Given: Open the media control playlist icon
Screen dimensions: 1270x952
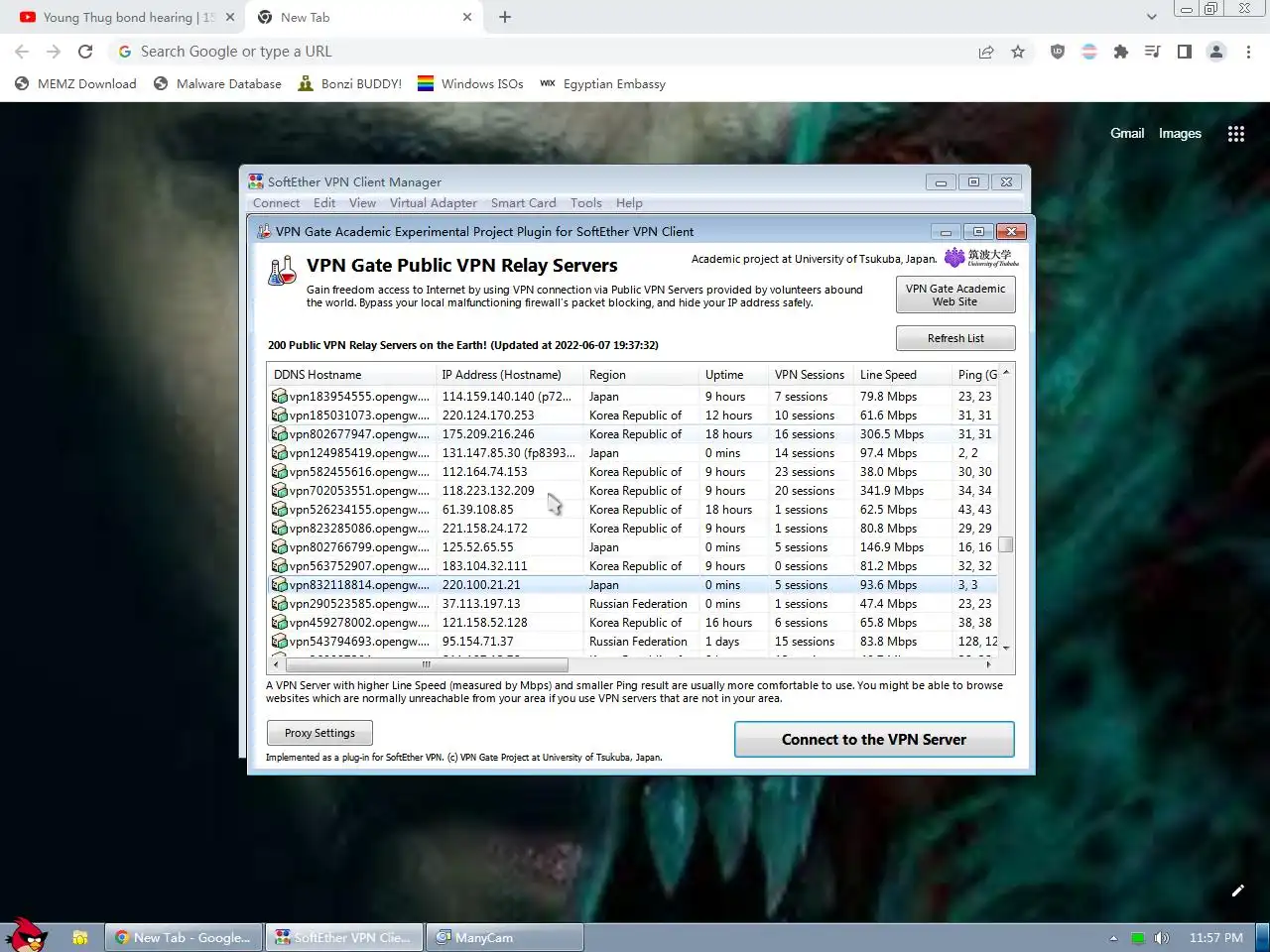Looking at the screenshot, I should pyautogui.click(x=1153, y=52).
